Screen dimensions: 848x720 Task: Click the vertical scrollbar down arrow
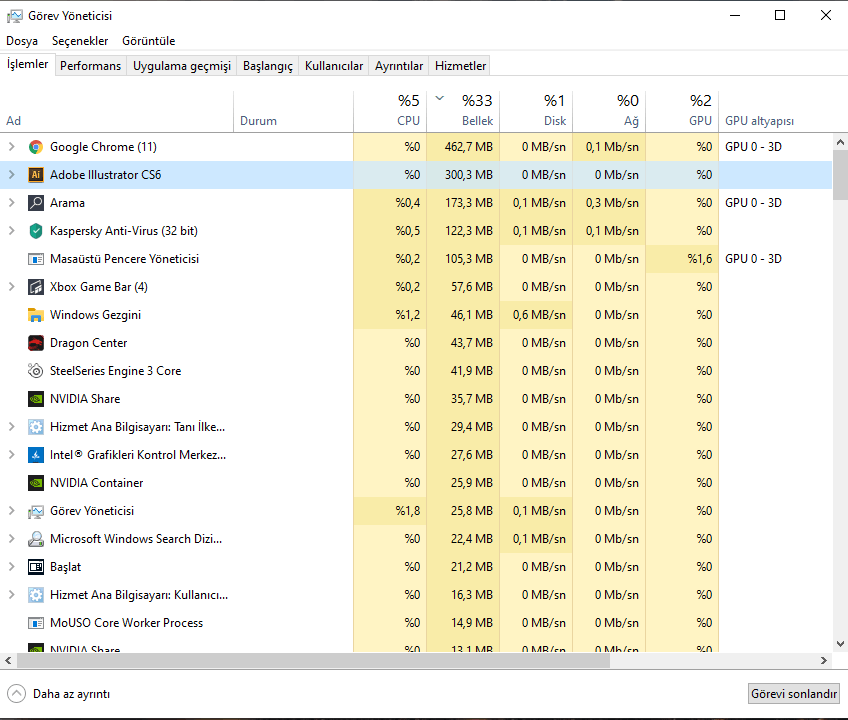pyautogui.click(x=840, y=644)
